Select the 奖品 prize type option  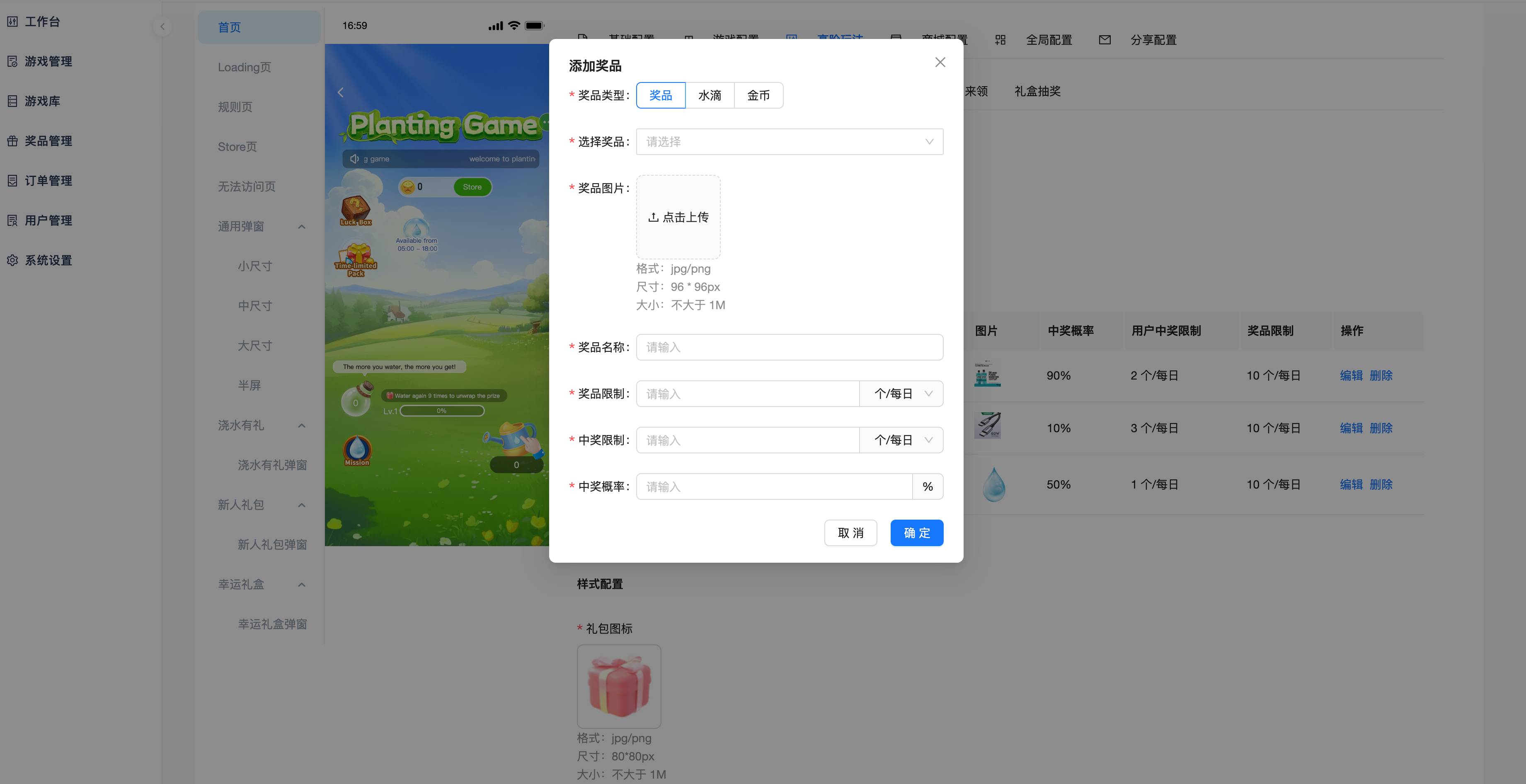(661, 95)
